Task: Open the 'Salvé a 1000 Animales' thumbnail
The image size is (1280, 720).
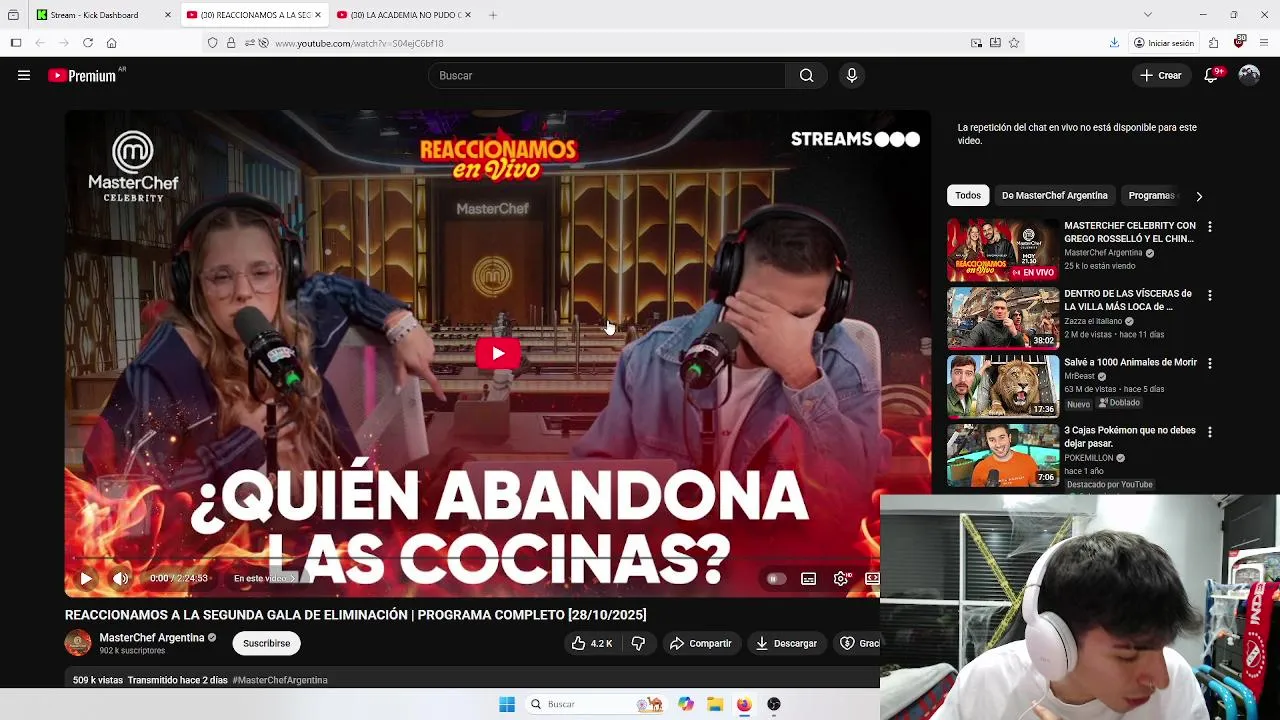Action: tap(1003, 386)
